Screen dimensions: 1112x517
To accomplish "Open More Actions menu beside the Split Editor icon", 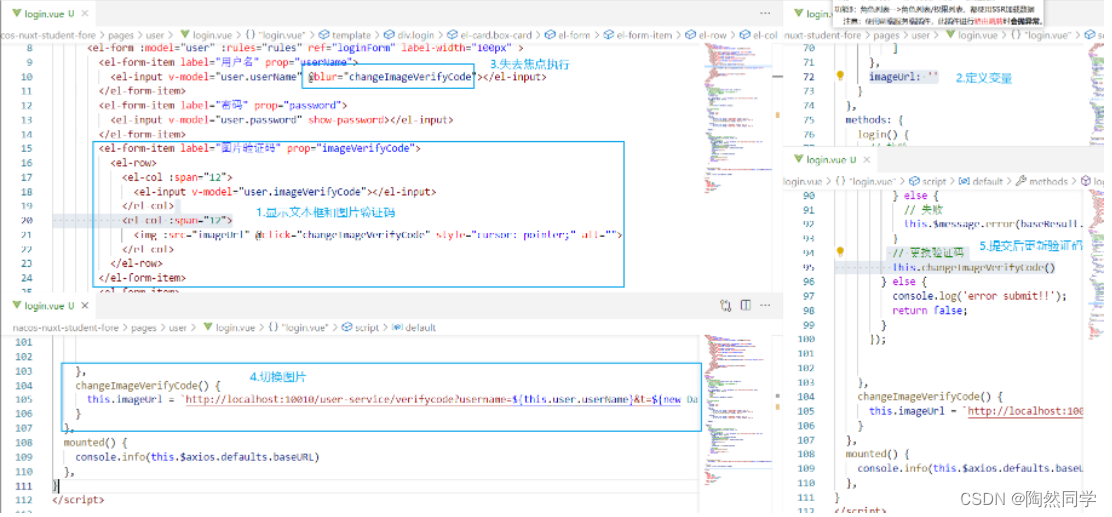I will pyautogui.click(x=765, y=306).
